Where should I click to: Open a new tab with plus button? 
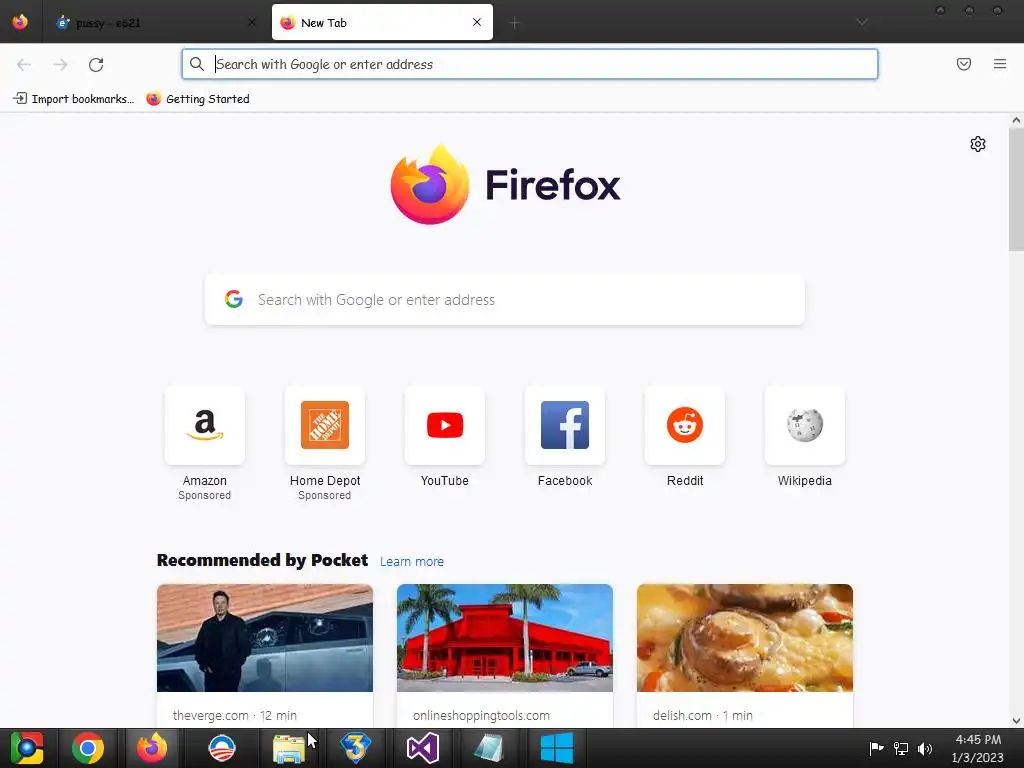(x=515, y=23)
